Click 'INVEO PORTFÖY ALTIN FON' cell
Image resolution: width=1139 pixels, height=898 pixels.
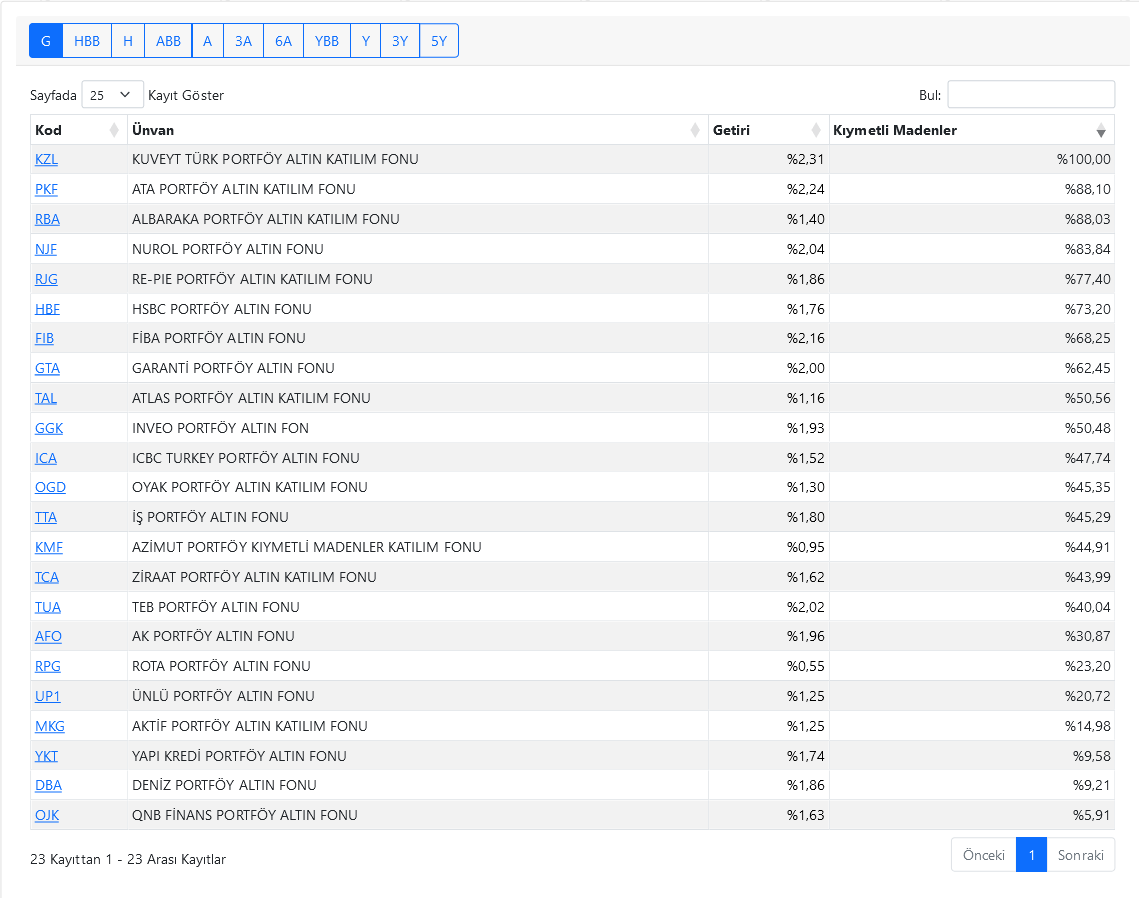coord(418,428)
